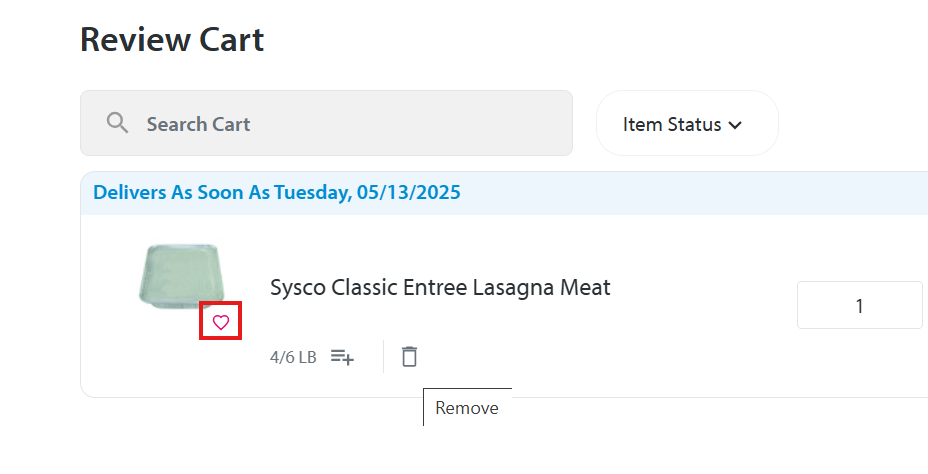Click the Remove tooltip label

point(467,408)
